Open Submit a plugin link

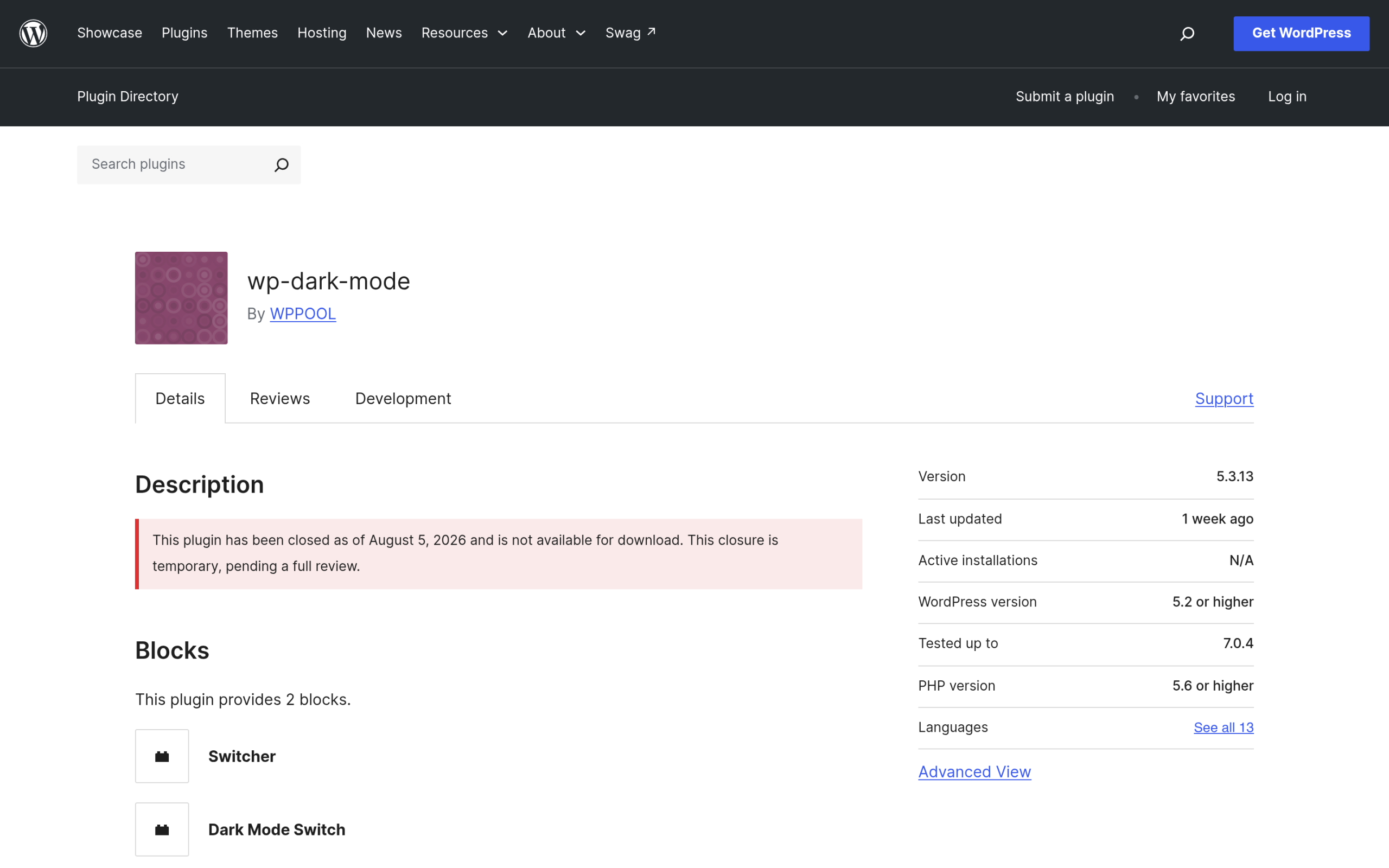pyautogui.click(x=1065, y=97)
